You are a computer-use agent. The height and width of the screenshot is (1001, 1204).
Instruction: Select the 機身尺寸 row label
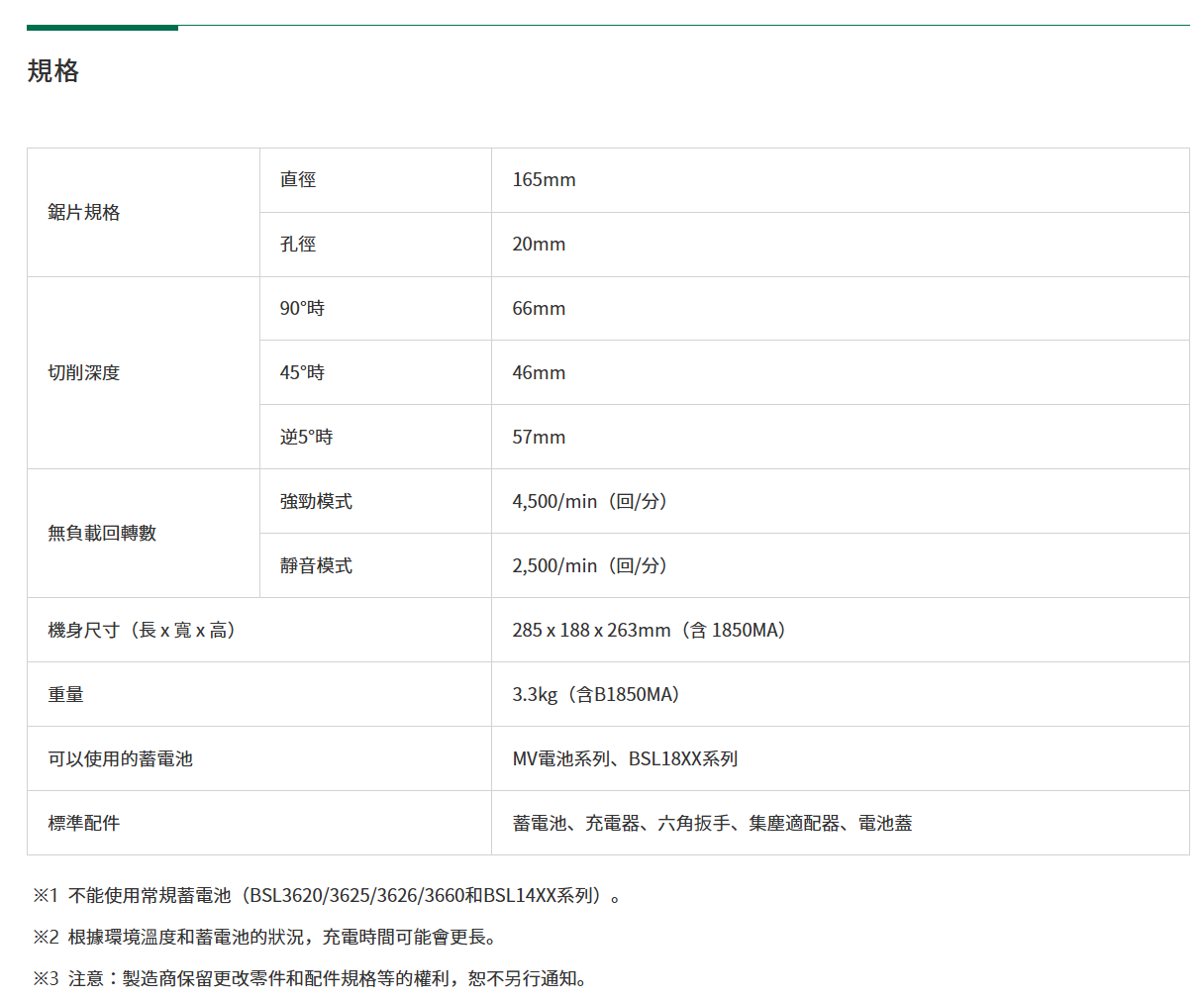pyautogui.click(x=142, y=631)
